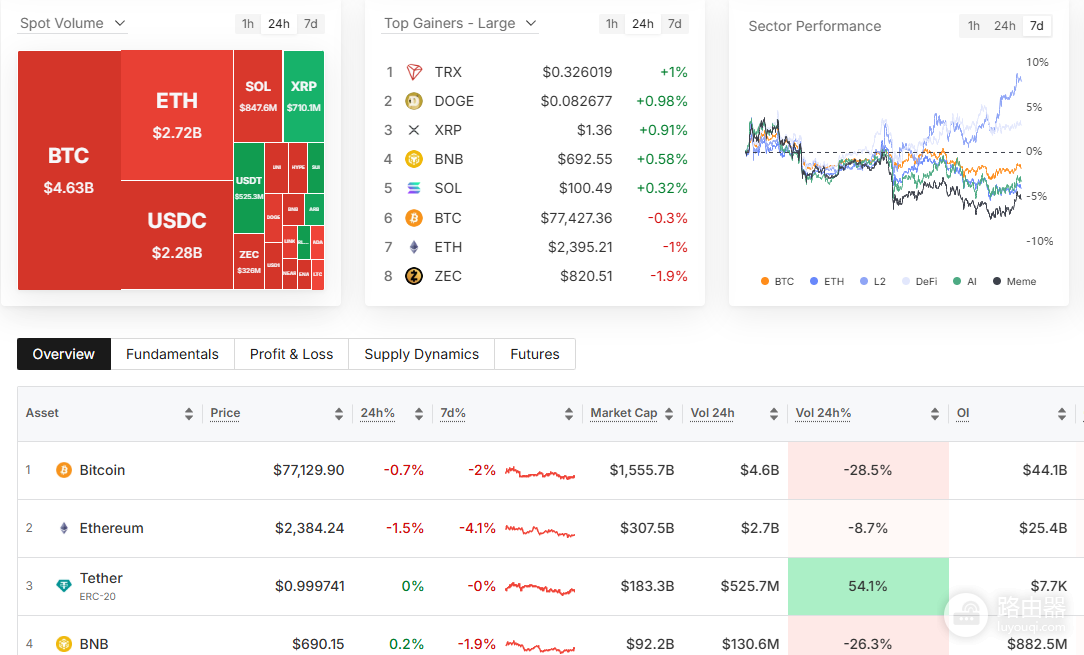Sort by Market Cap sort arrows
This screenshot has width=1084, height=655.
coord(669,414)
